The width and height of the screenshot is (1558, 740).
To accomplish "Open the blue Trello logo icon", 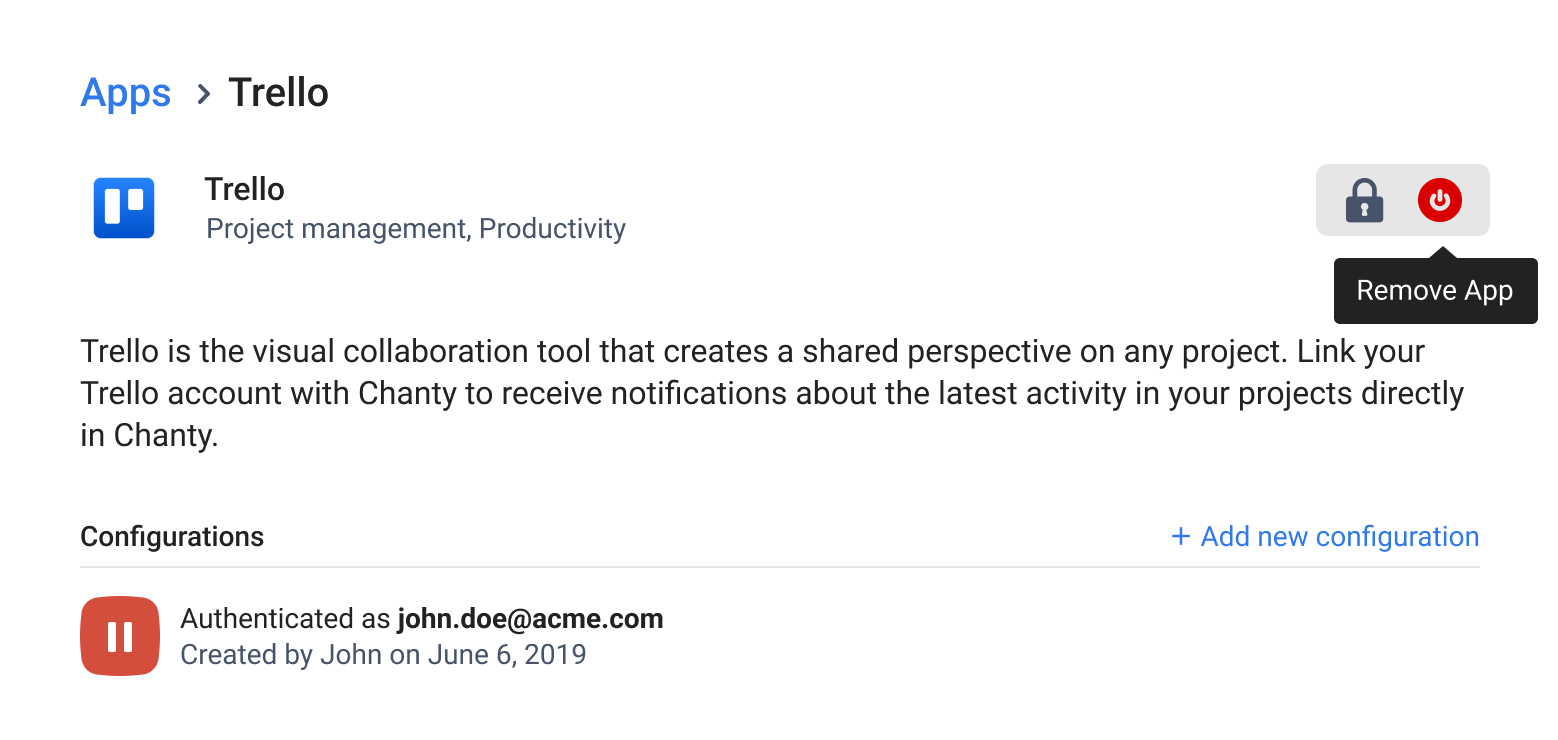I will 124,208.
